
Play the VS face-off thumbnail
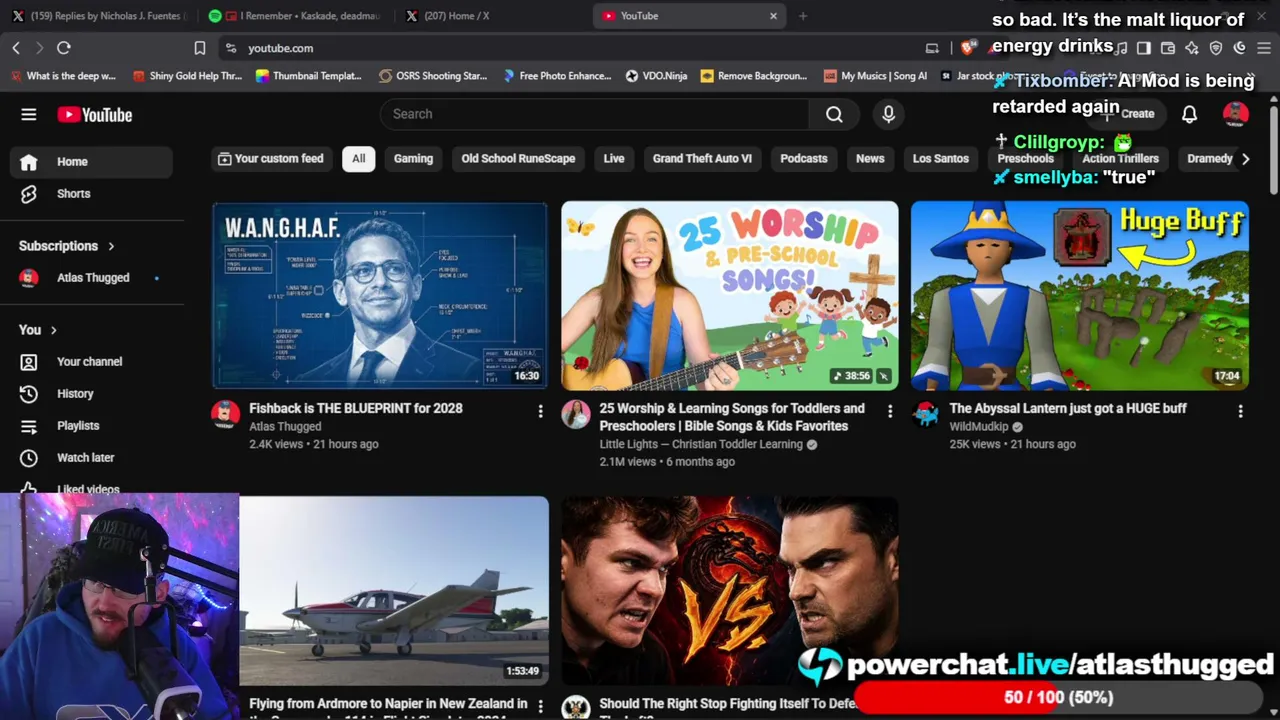[730, 590]
